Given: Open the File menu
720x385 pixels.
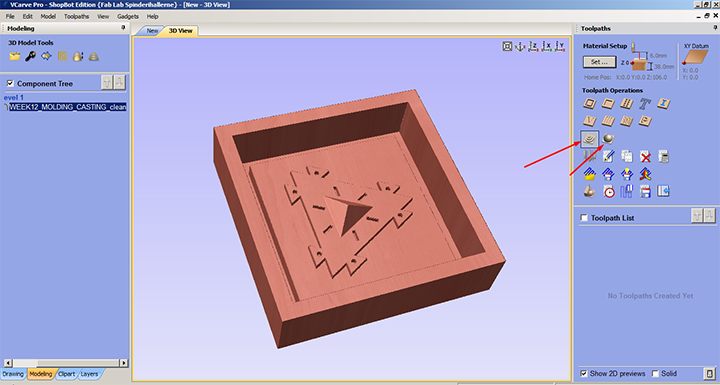Looking at the screenshot, I should pos(10,17).
